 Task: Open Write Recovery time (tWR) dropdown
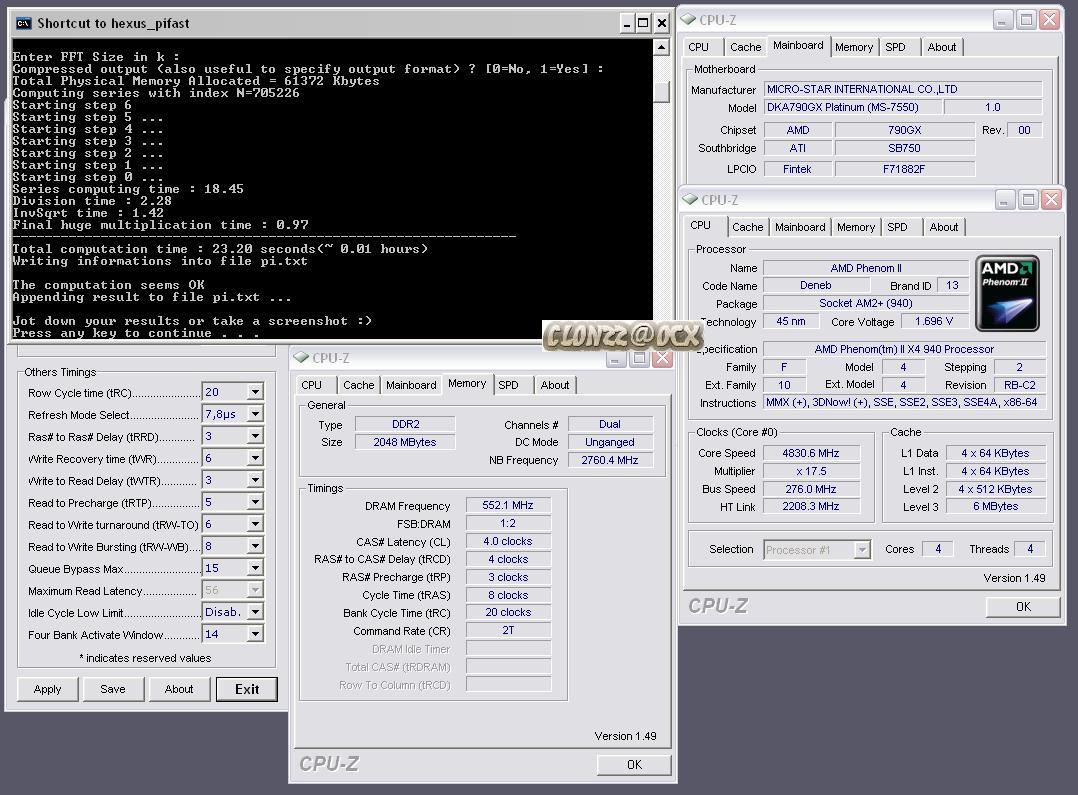tap(255, 458)
